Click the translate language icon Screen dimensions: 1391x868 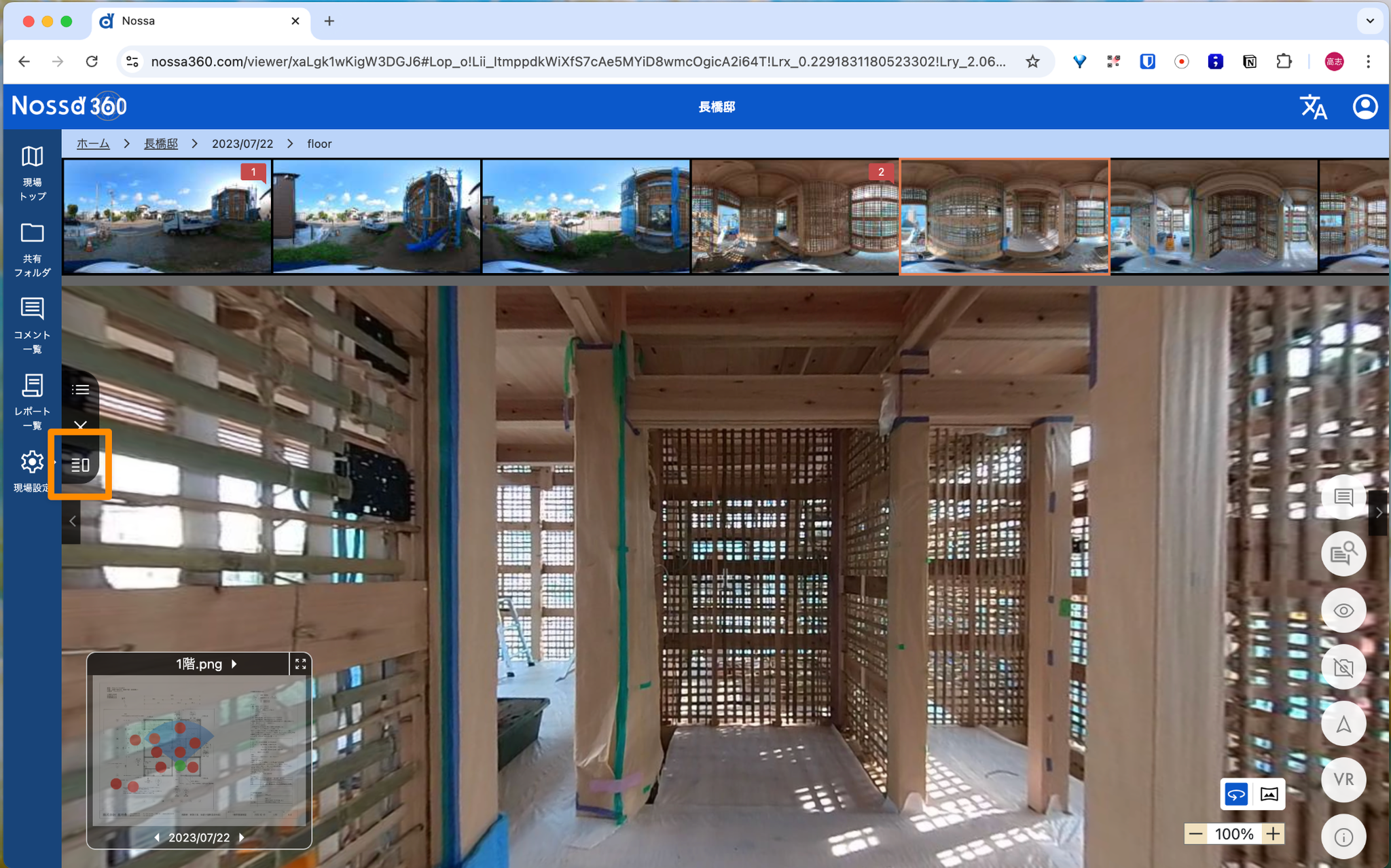pyautogui.click(x=1312, y=107)
